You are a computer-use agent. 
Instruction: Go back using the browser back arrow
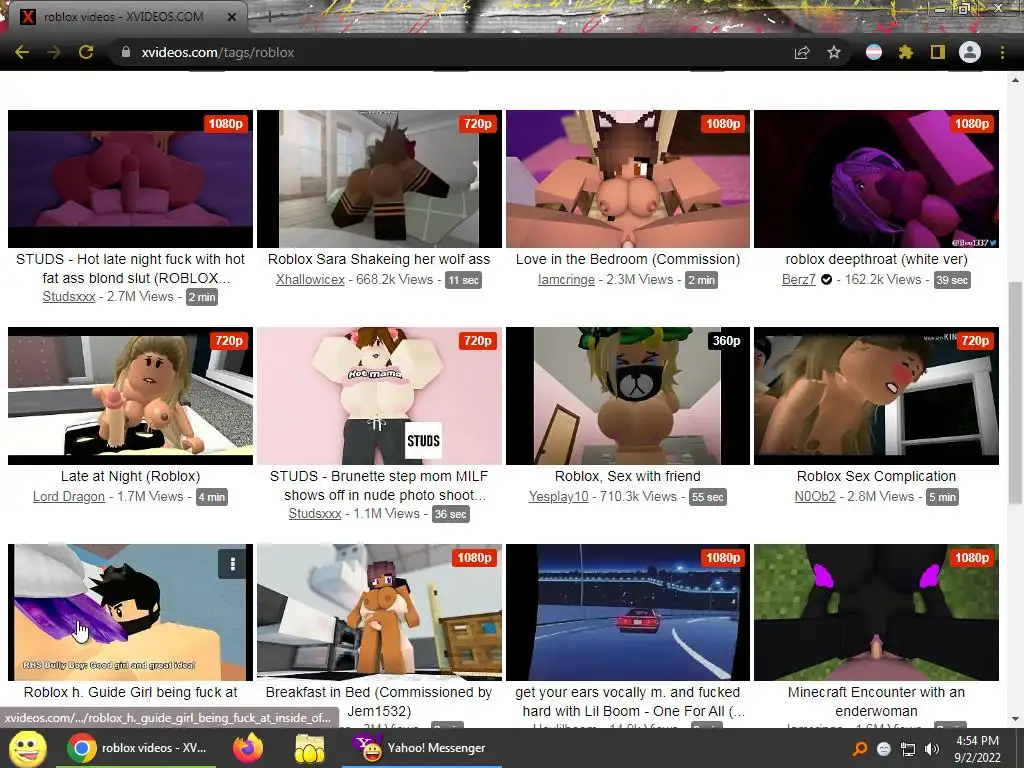pos(22,52)
